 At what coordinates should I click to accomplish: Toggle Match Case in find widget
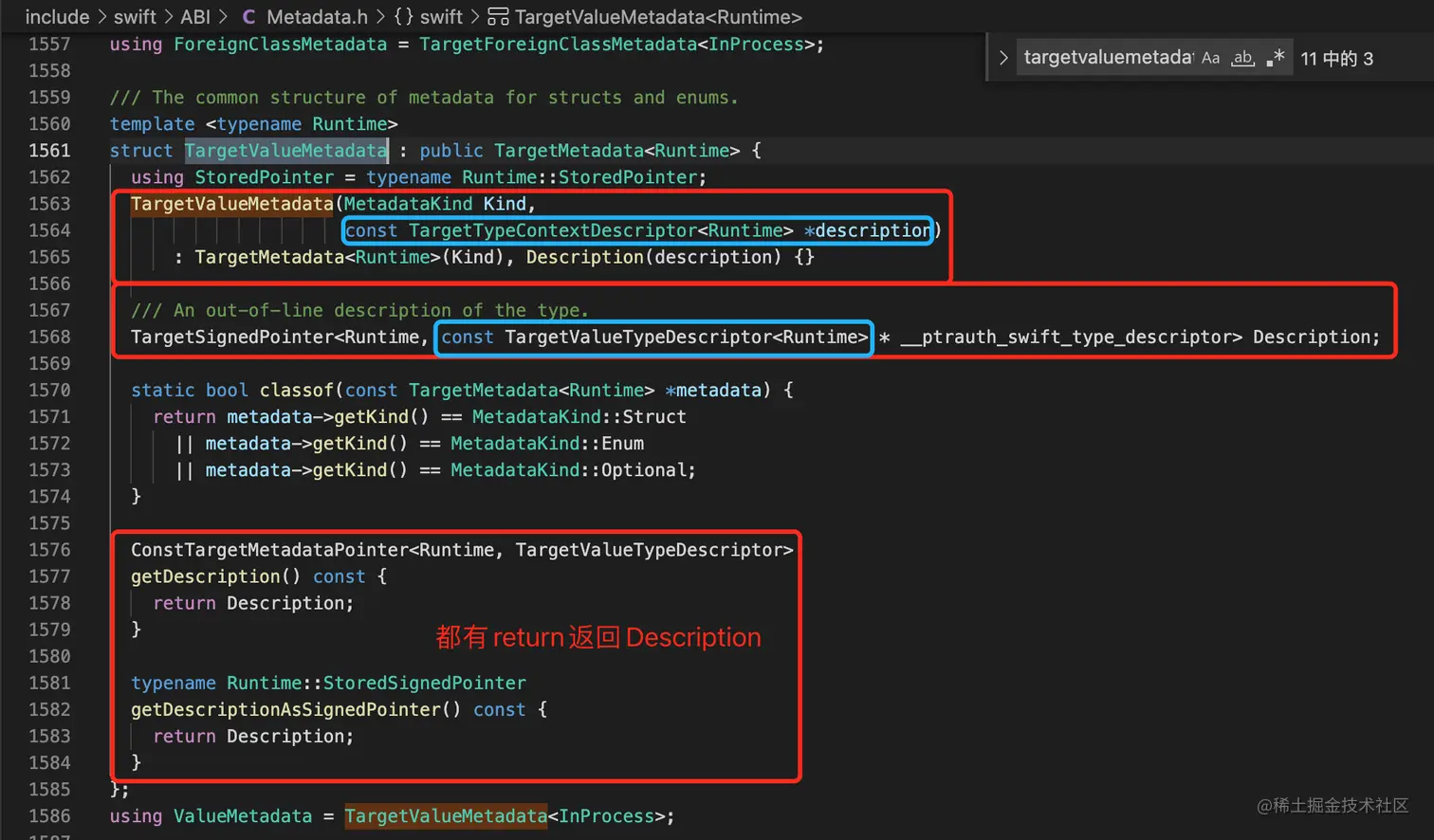pos(1211,58)
